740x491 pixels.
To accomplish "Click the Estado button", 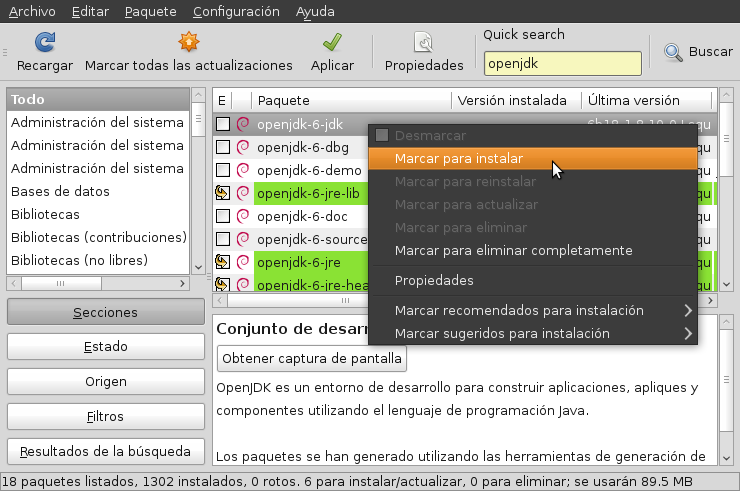I will click(x=106, y=347).
